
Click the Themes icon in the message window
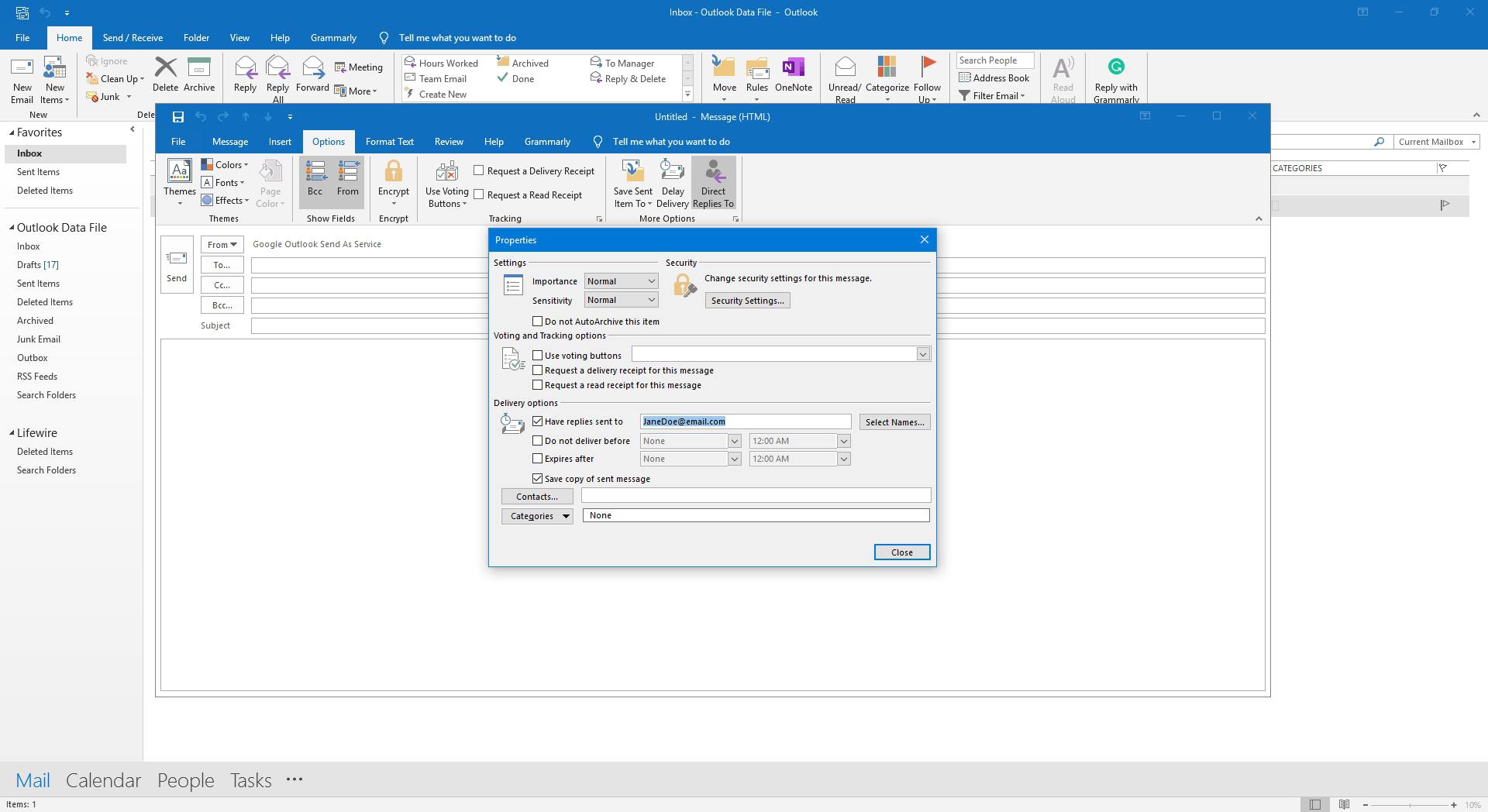[179, 170]
